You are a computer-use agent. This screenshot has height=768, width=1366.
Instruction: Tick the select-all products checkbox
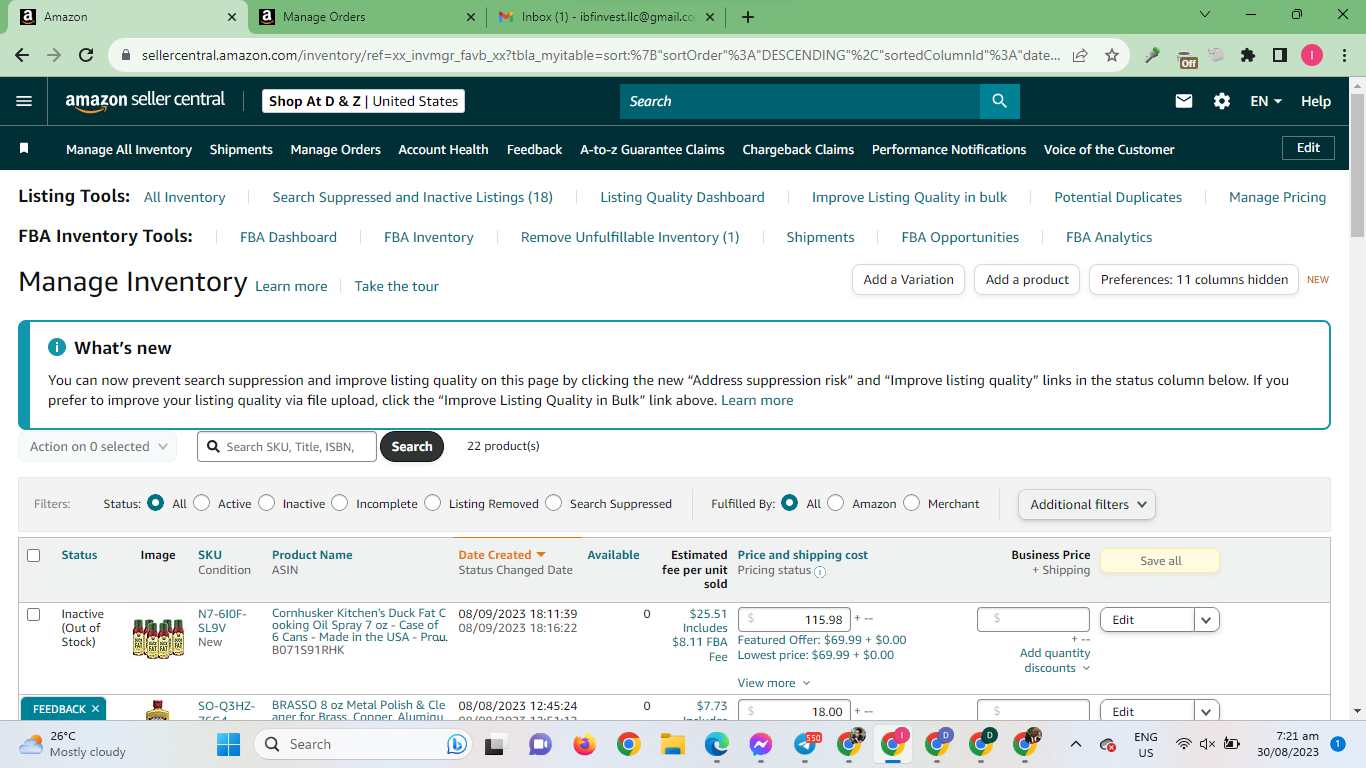(34, 555)
